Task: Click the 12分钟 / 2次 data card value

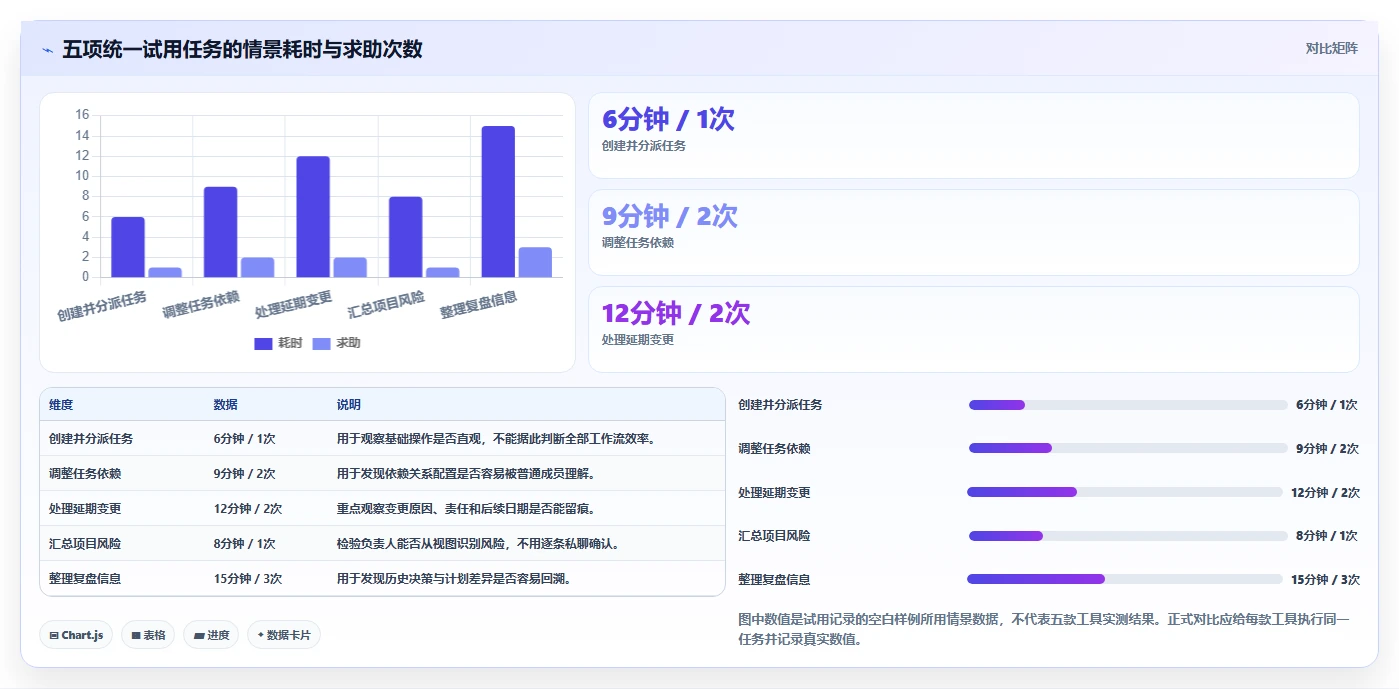Action: click(x=676, y=313)
